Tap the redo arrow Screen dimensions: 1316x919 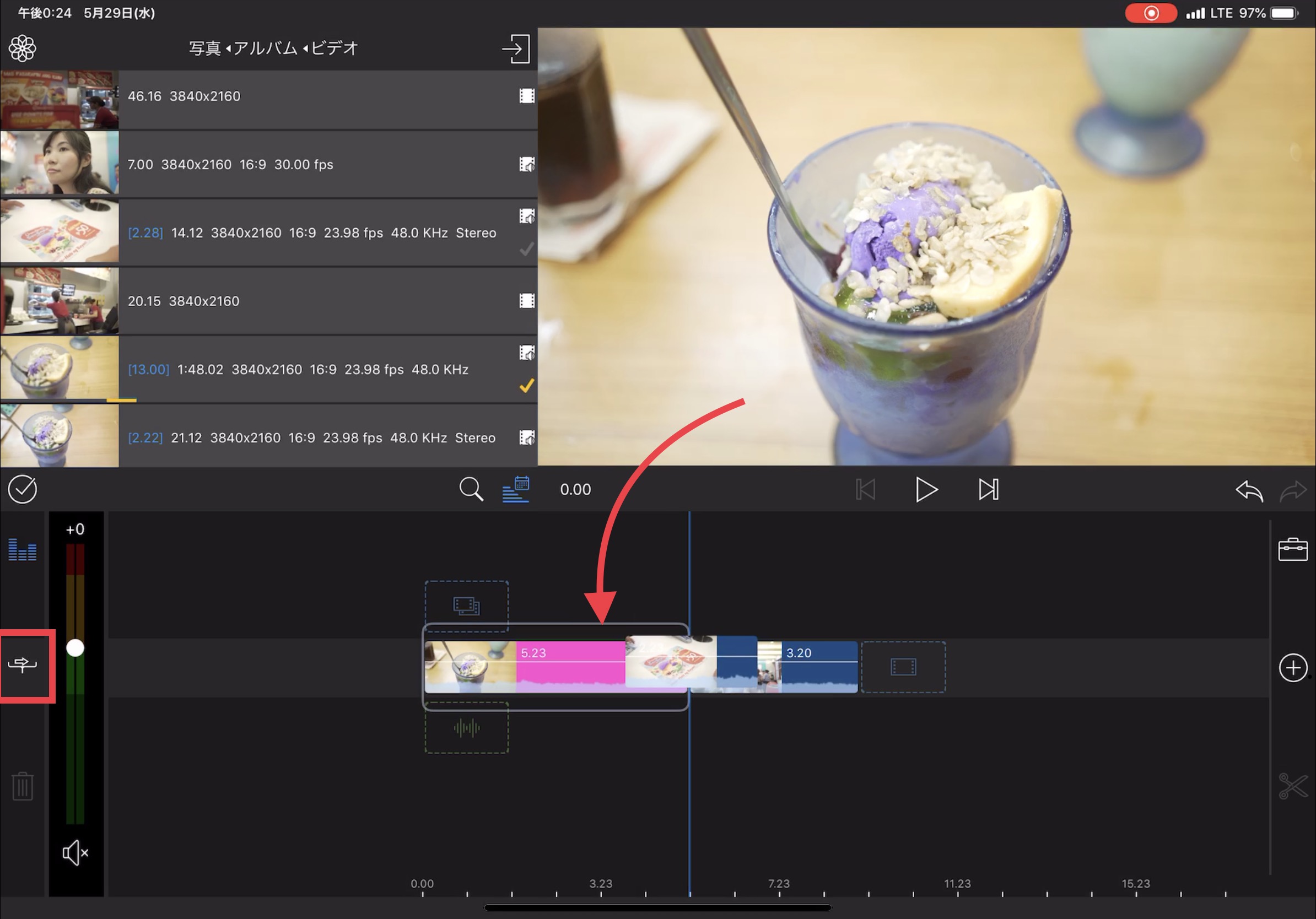point(1292,490)
